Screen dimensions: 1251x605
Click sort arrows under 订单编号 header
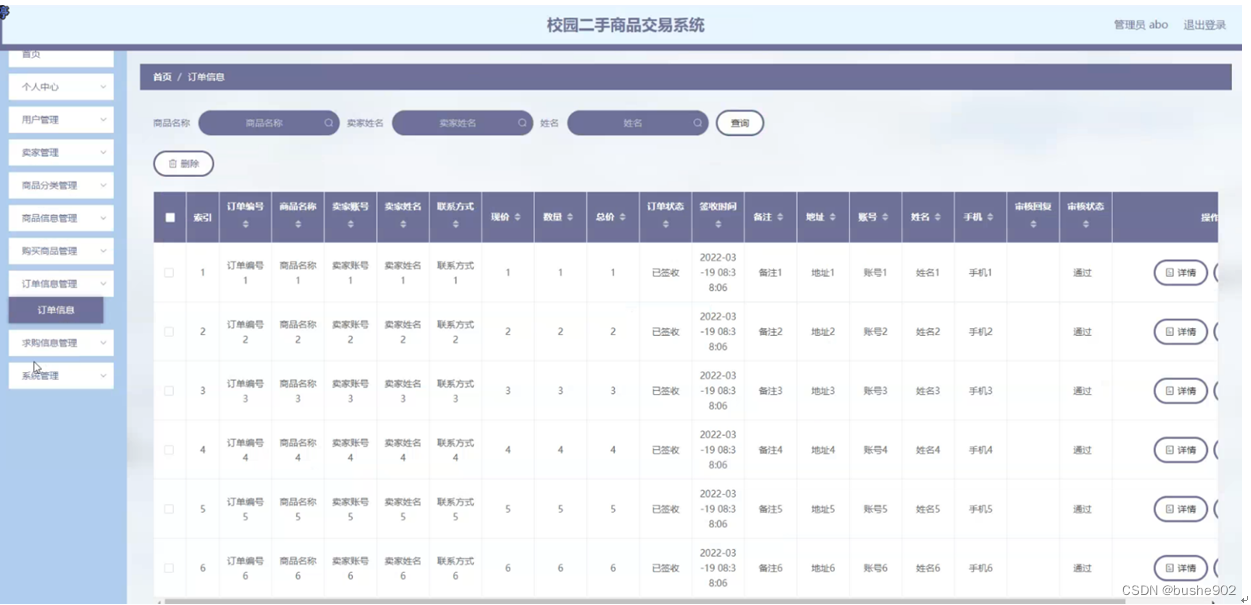coord(246,225)
